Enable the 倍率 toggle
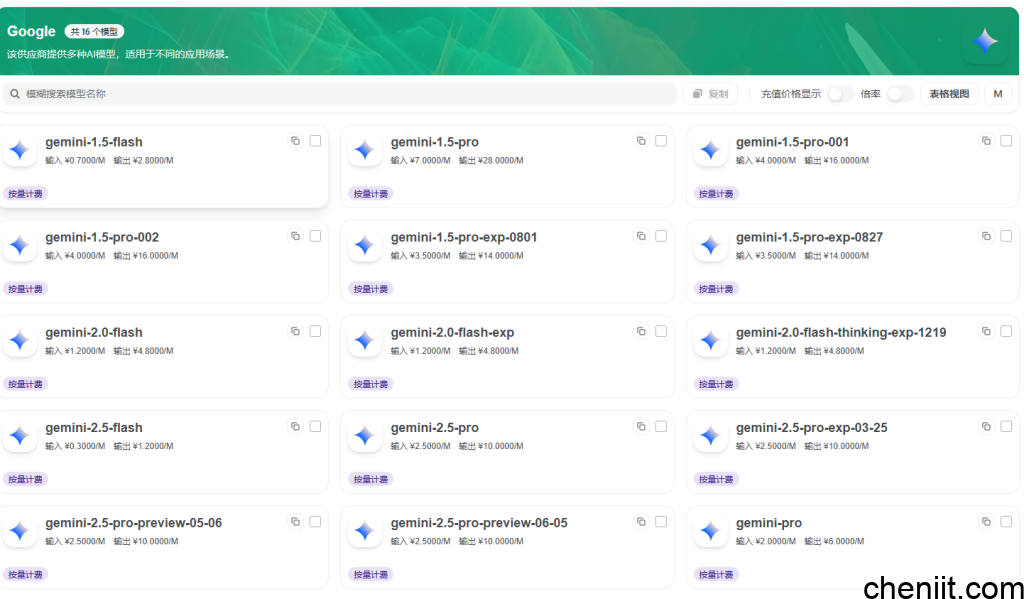The height and width of the screenshot is (599, 1024). point(899,93)
